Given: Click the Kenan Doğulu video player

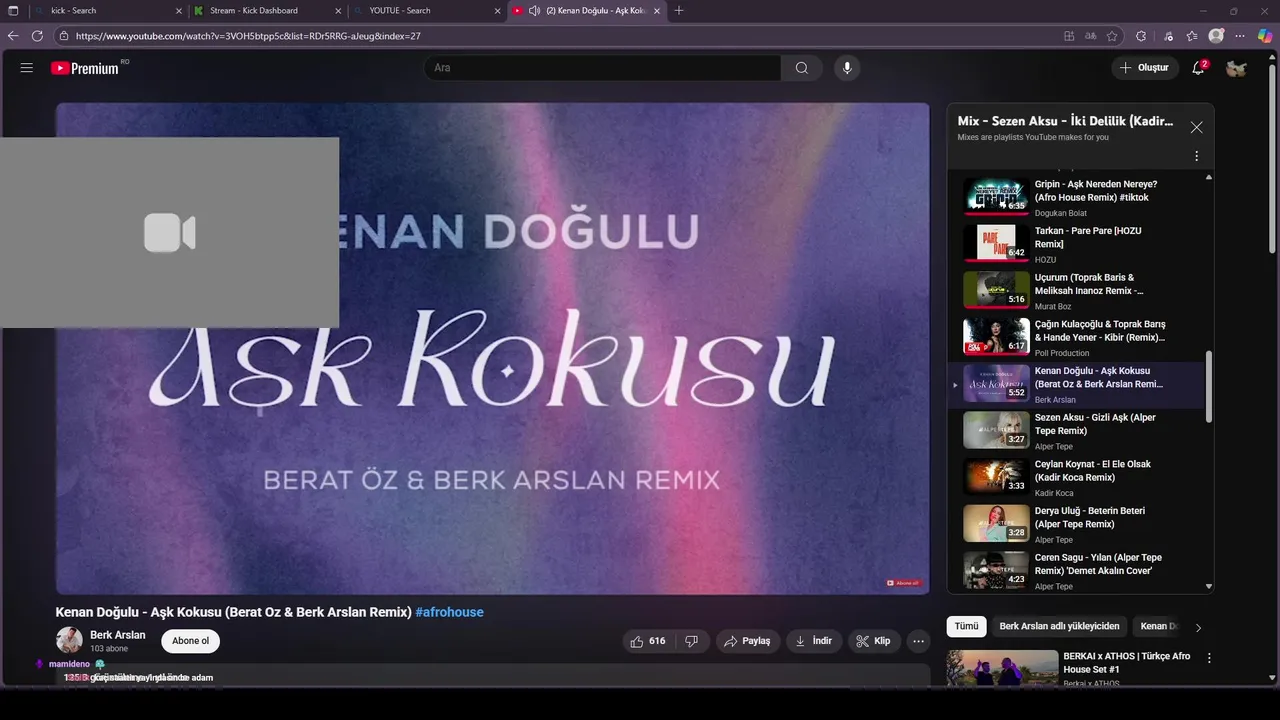Looking at the screenshot, I should click(x=492, y=349).
